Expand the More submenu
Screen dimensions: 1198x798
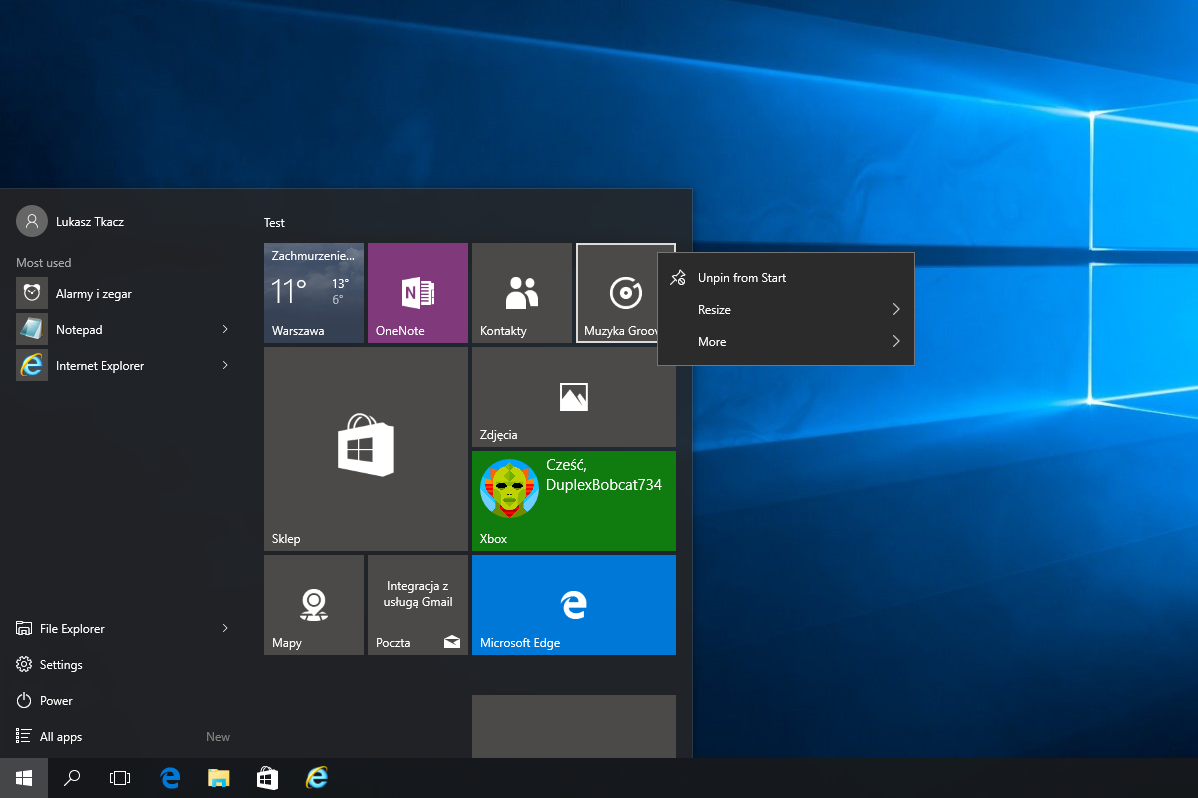coord(785,342)
